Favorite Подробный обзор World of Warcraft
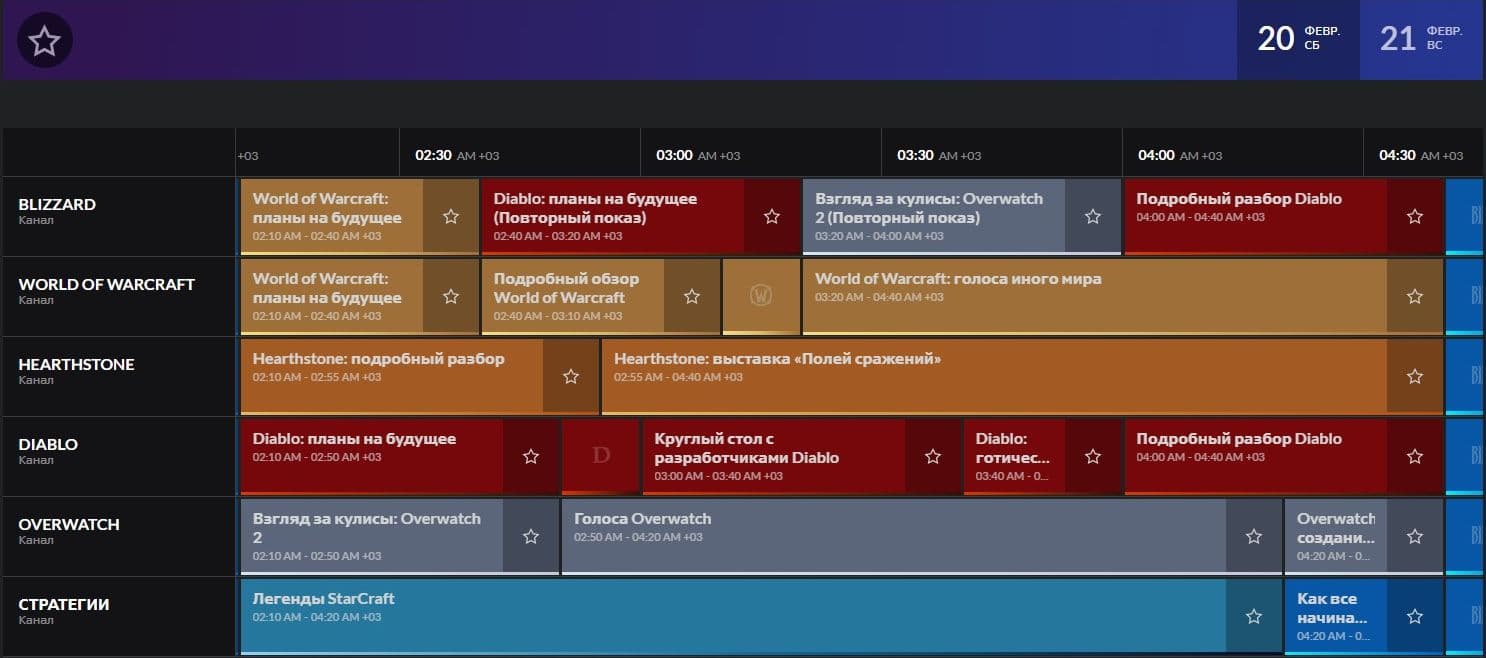 [692, 296]
